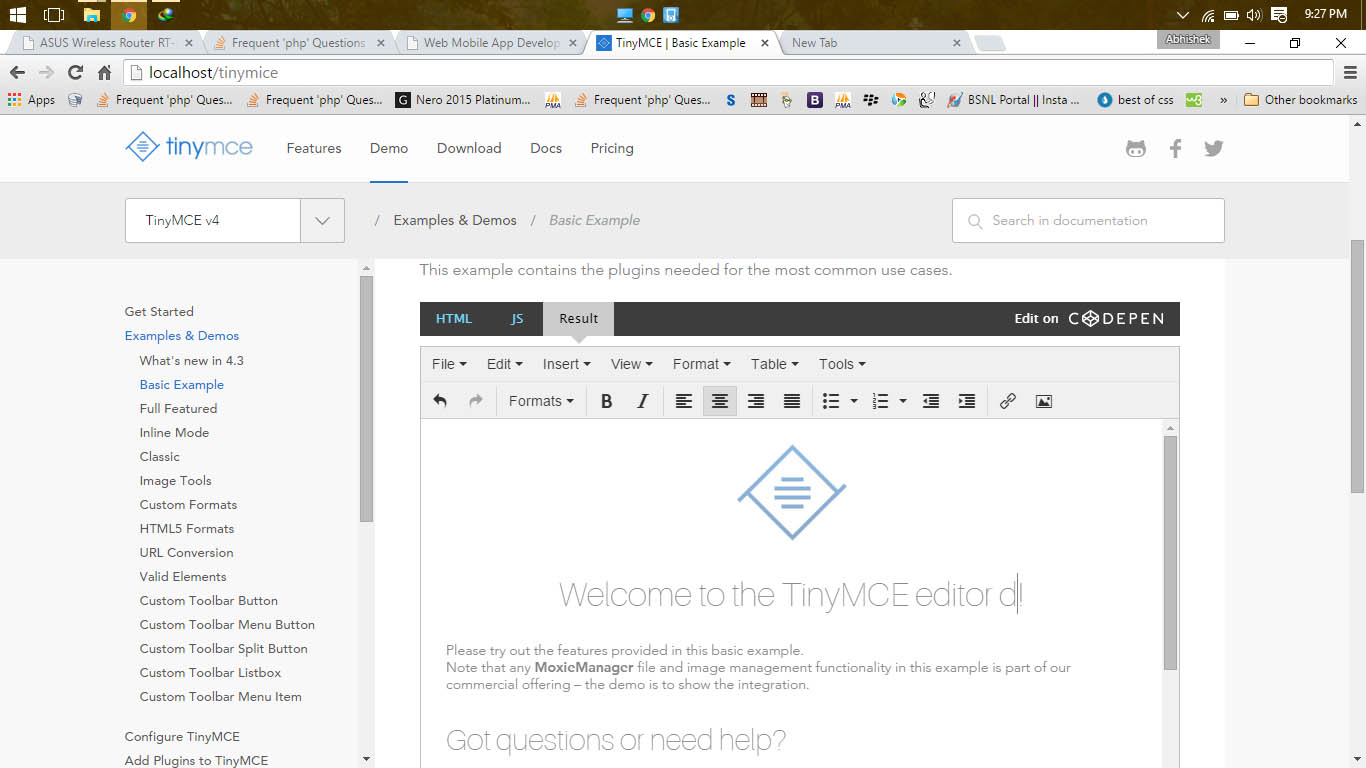
Task: Click the TinyMCE logo
Action: click(189, 148)
